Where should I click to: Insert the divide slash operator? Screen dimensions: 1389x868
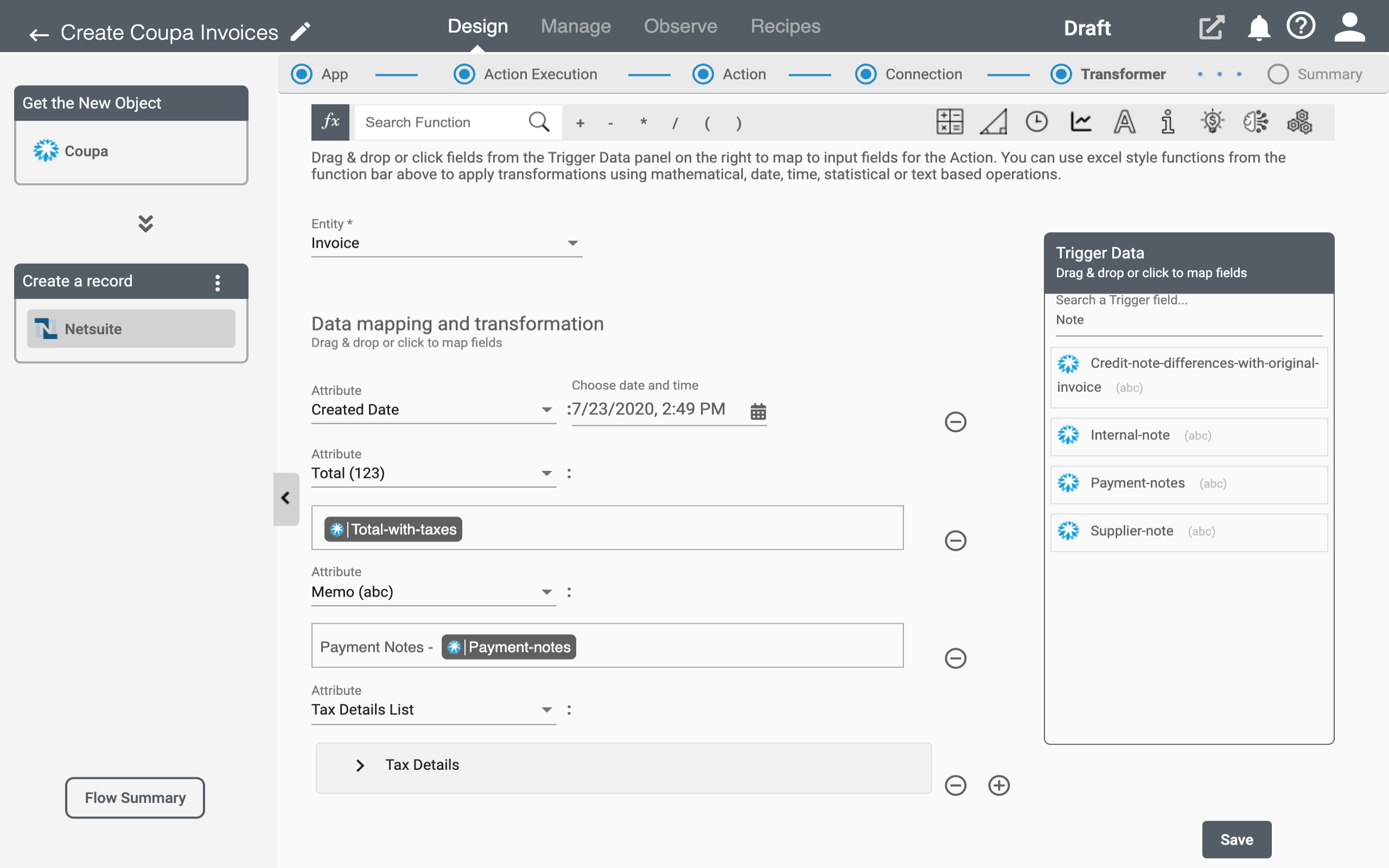(675, 123)
